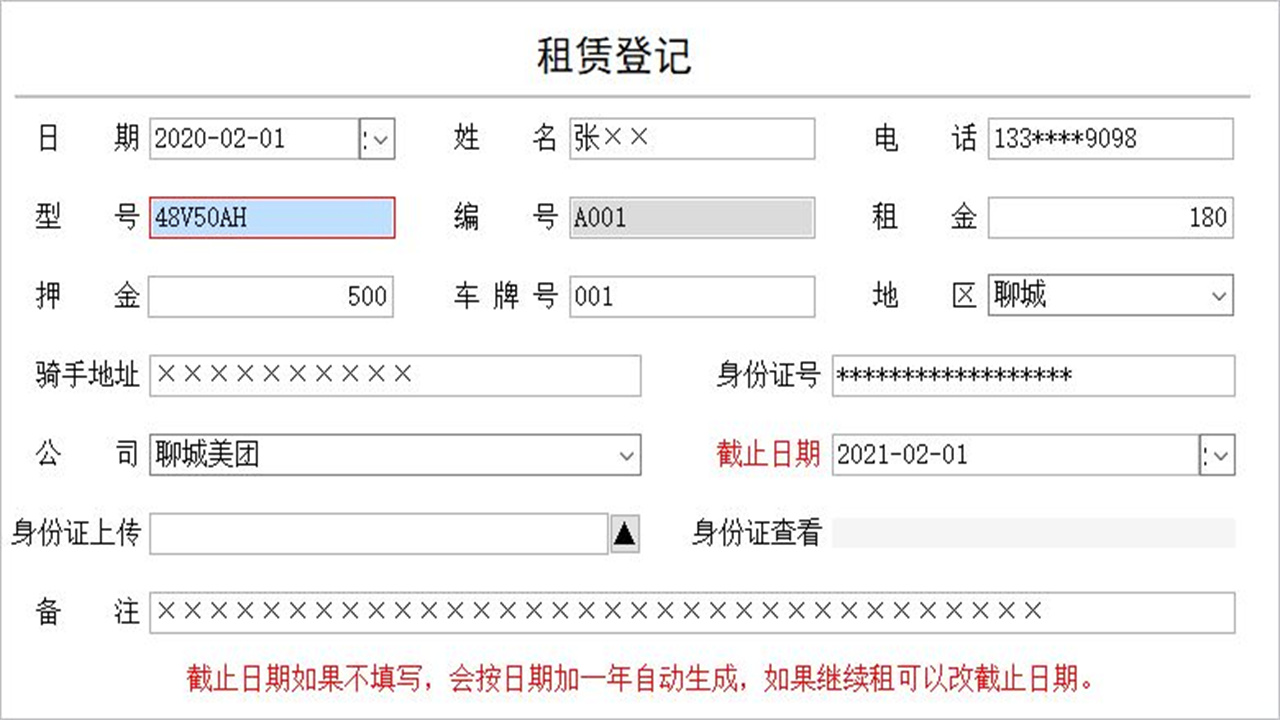Click the 押金 deposit field showing 500
The height and width of the screenshot is (720, 1280).
click(x=270, y=296)
